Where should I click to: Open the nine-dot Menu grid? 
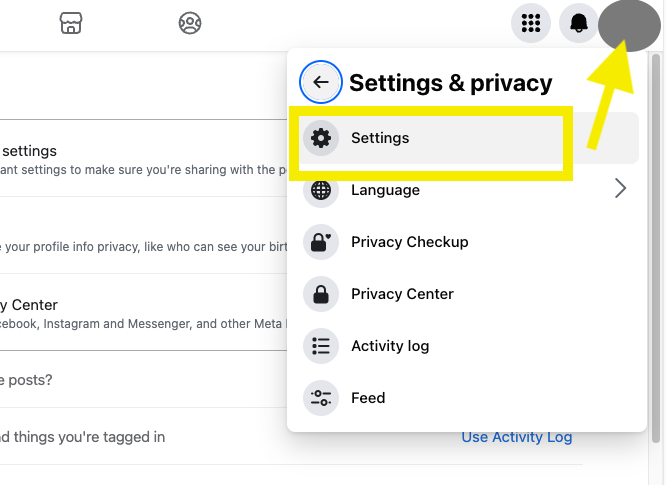tap(531, 23)
